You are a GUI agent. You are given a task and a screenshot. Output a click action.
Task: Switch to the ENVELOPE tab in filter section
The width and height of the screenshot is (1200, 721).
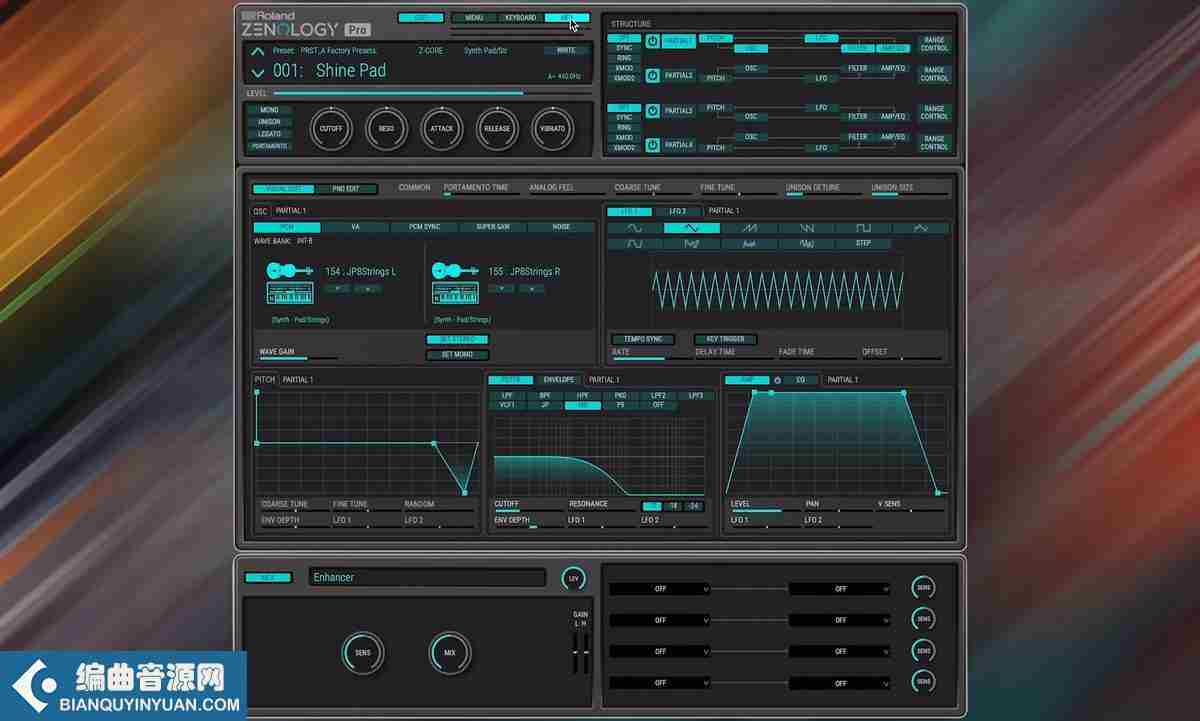[x=558, y=380]
